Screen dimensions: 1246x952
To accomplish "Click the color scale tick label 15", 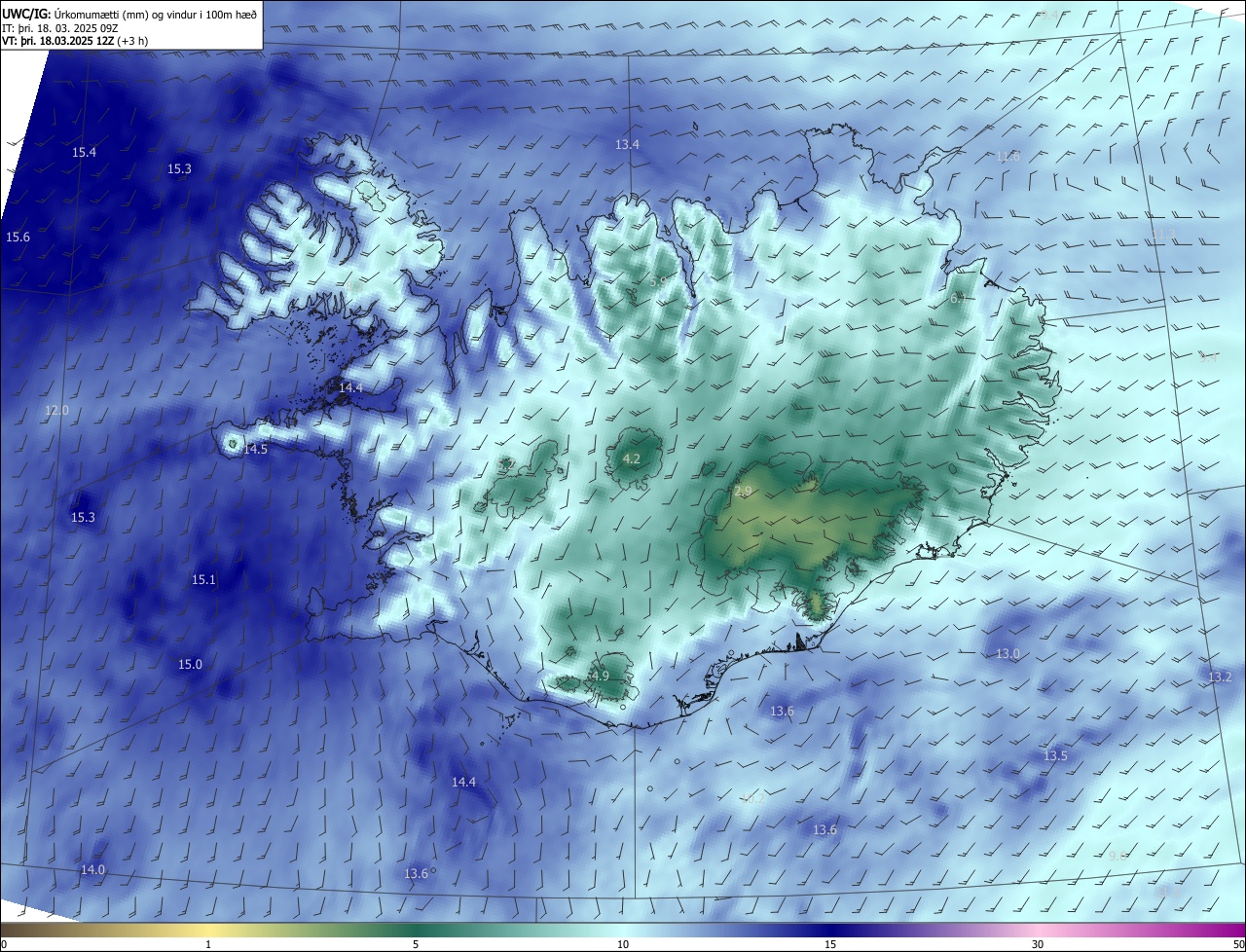I will pyautogui.click(x=830, y=945).
